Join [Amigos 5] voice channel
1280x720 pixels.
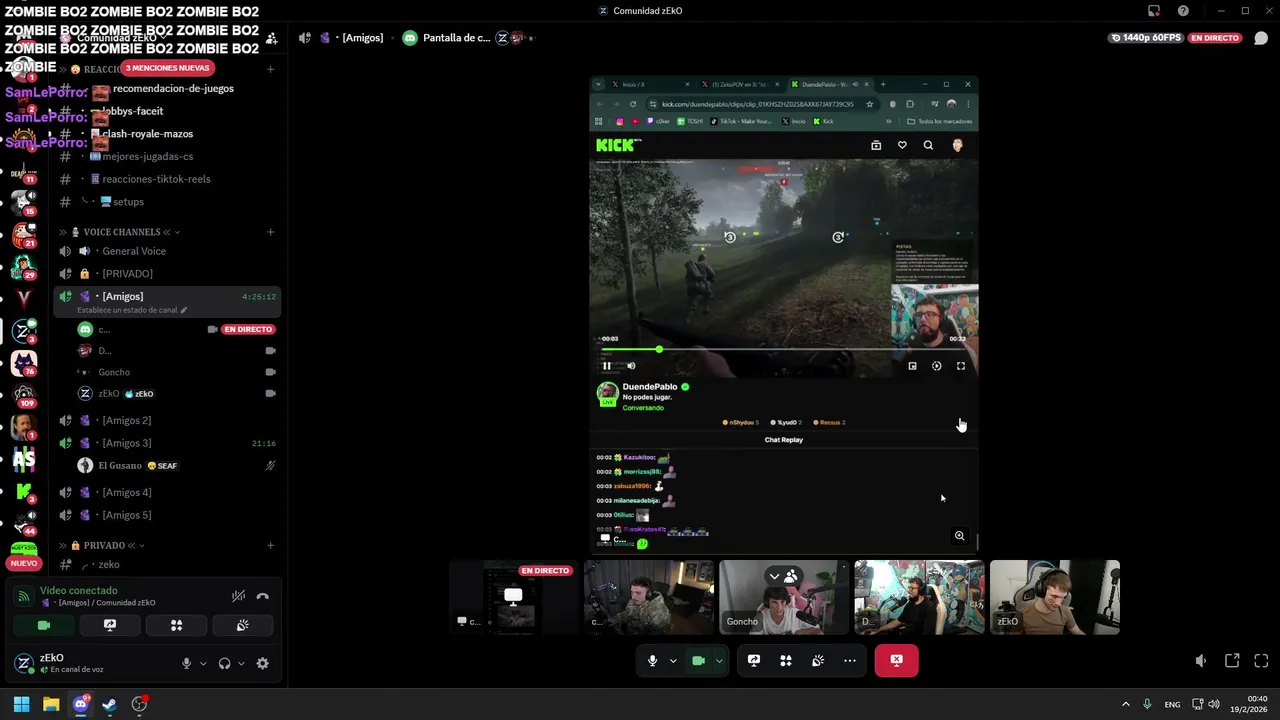pos(126,515)
